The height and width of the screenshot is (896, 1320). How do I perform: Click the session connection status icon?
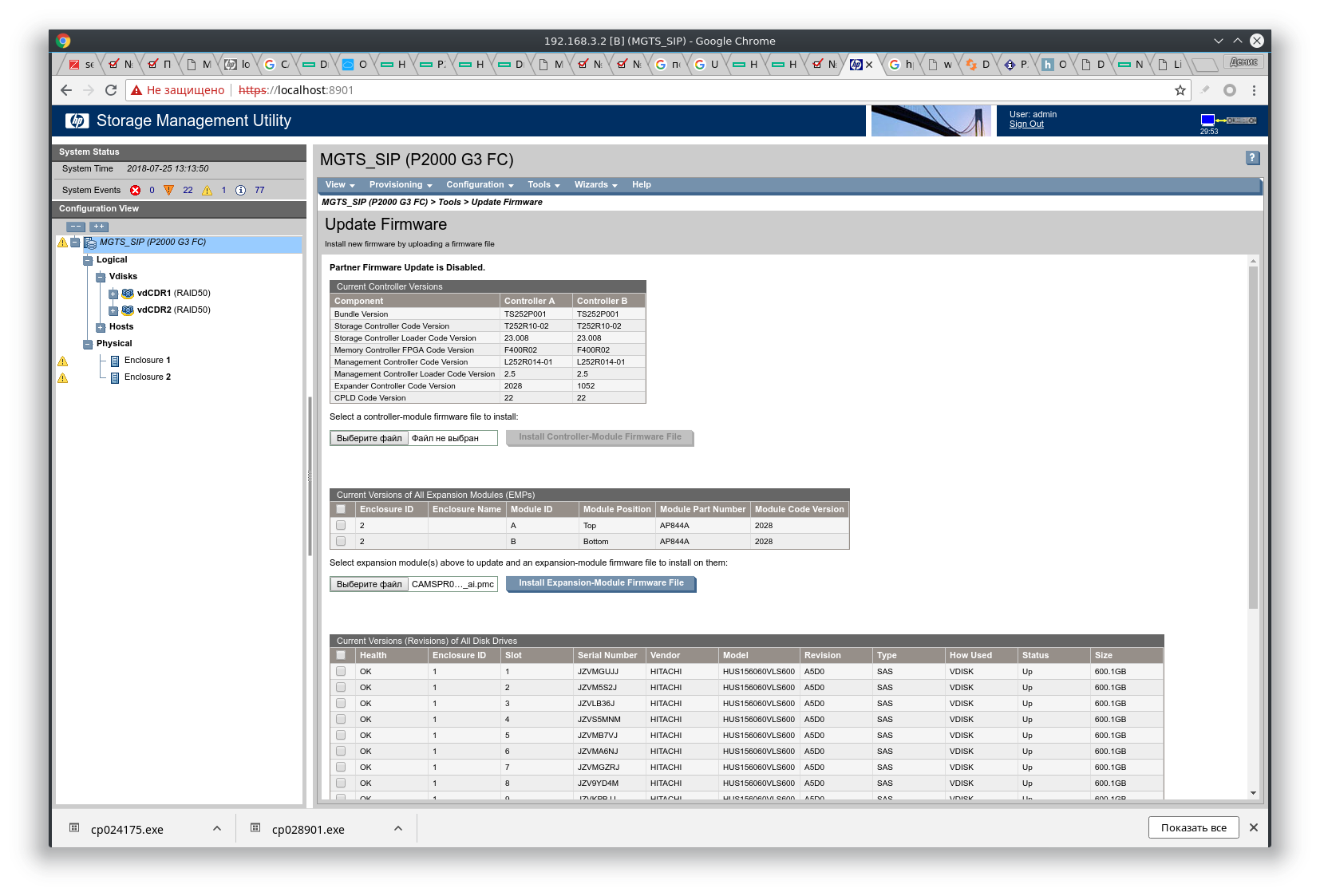1228,120
